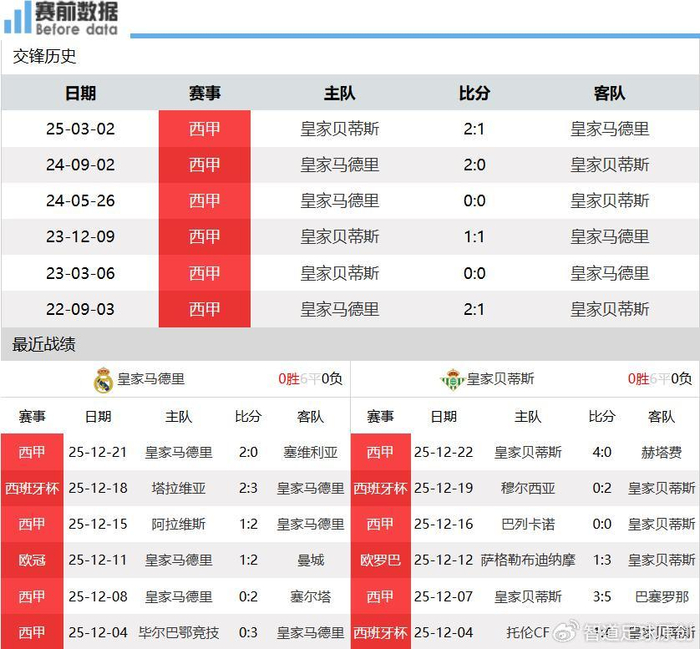Click the Real Betis crest icon
Image resolution: width=700 pixels, height=649 pixels.
[452, 380]
